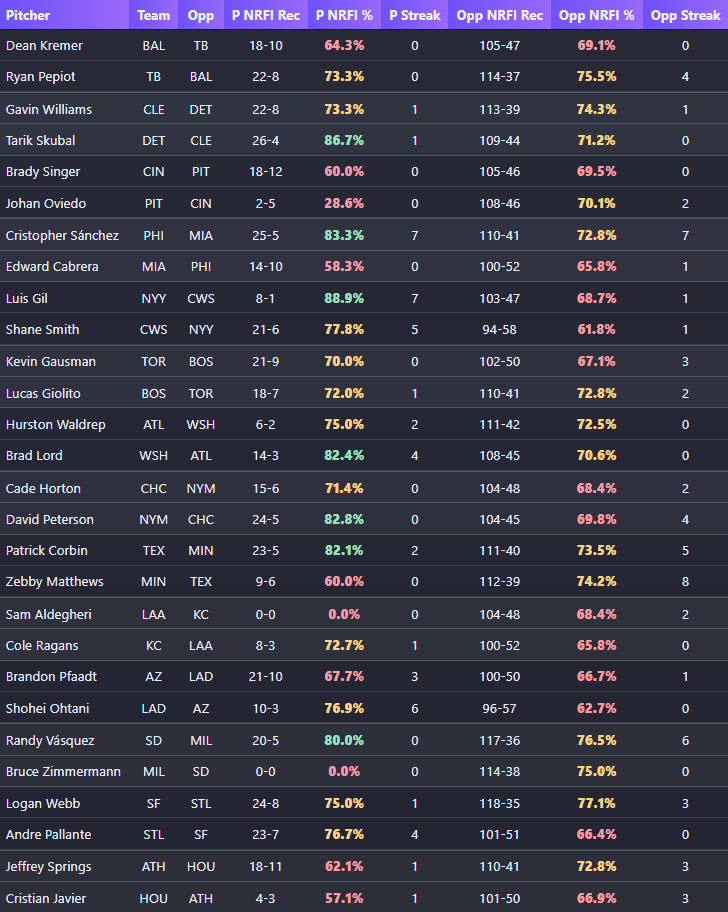Click the Opp Streak column header
The width and height of the screenshot is (728, 912).
click(686, 15)
